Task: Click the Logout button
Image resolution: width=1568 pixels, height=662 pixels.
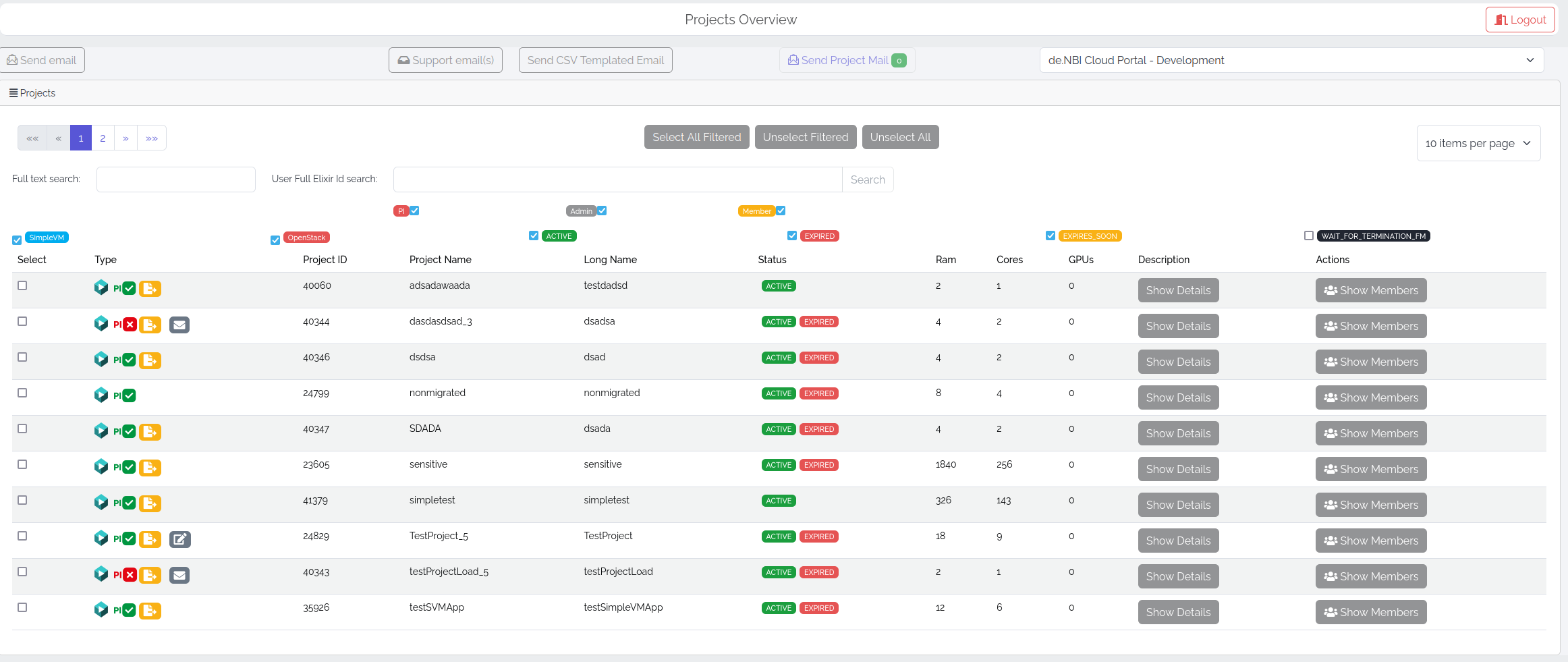Action: click(x=1519, y=20)
